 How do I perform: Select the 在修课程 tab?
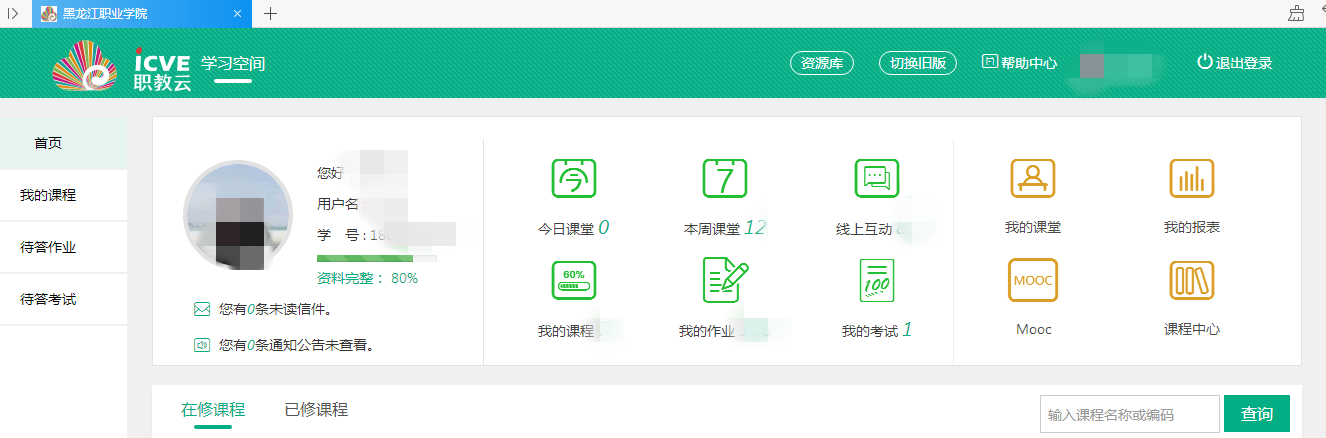point(213,409)
